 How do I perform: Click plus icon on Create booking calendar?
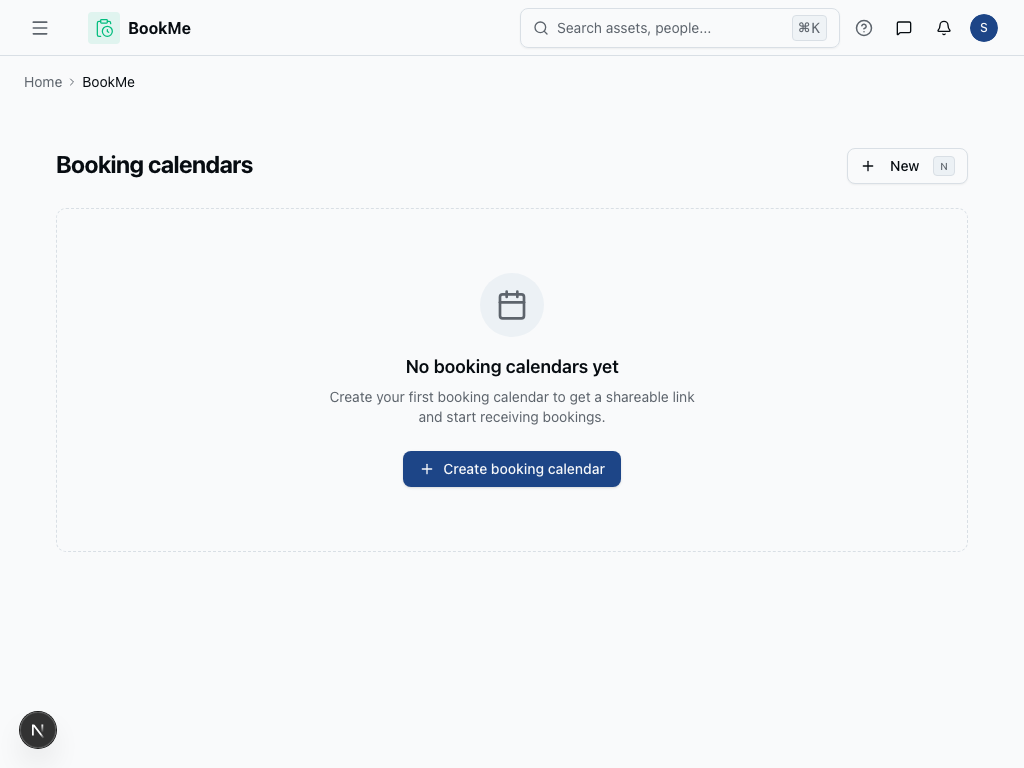[427, 469]
